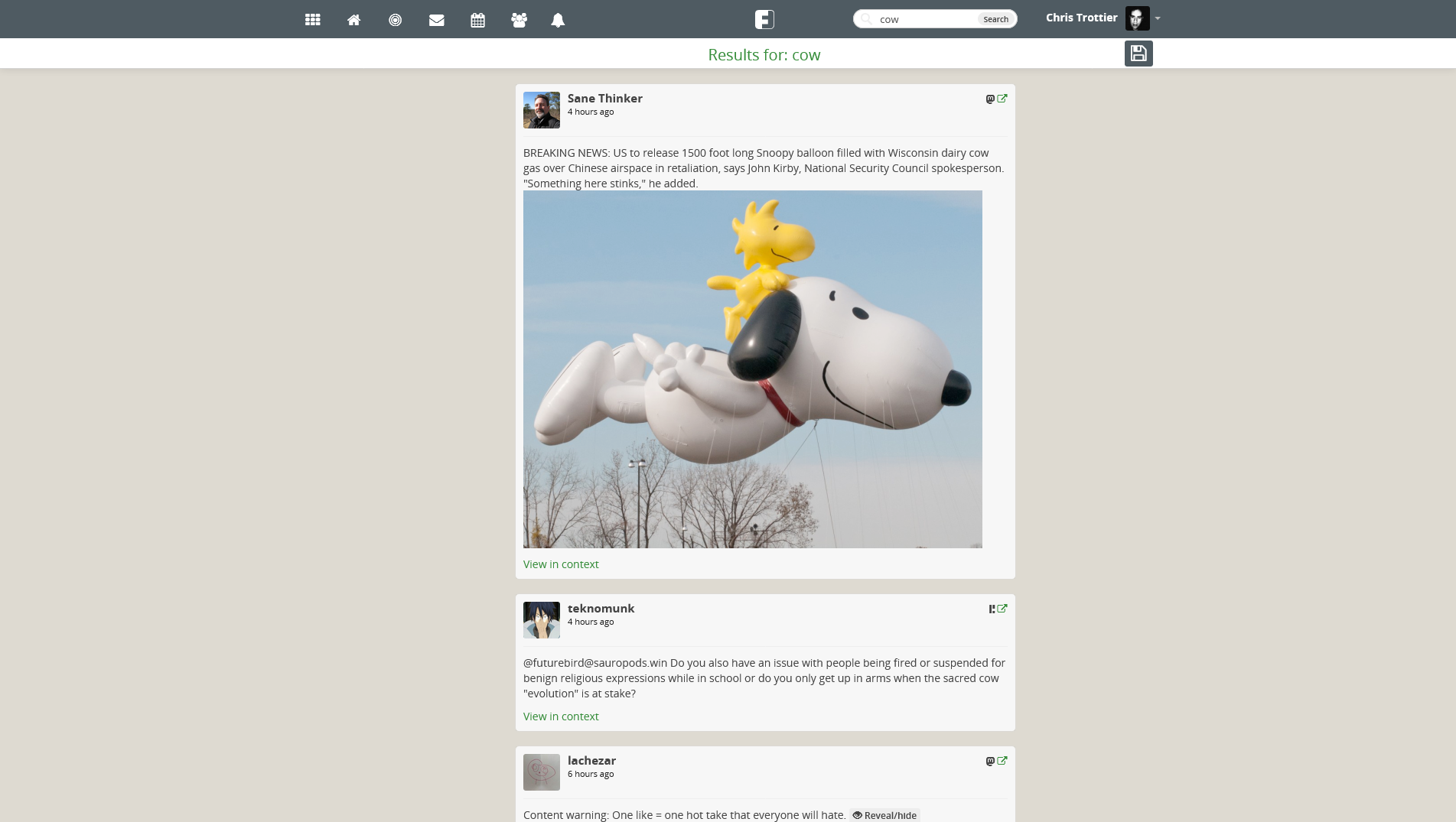Open Sane Thinker's post external link icon
This screenshot has width=1456, height=822.
coord(1002,98)
